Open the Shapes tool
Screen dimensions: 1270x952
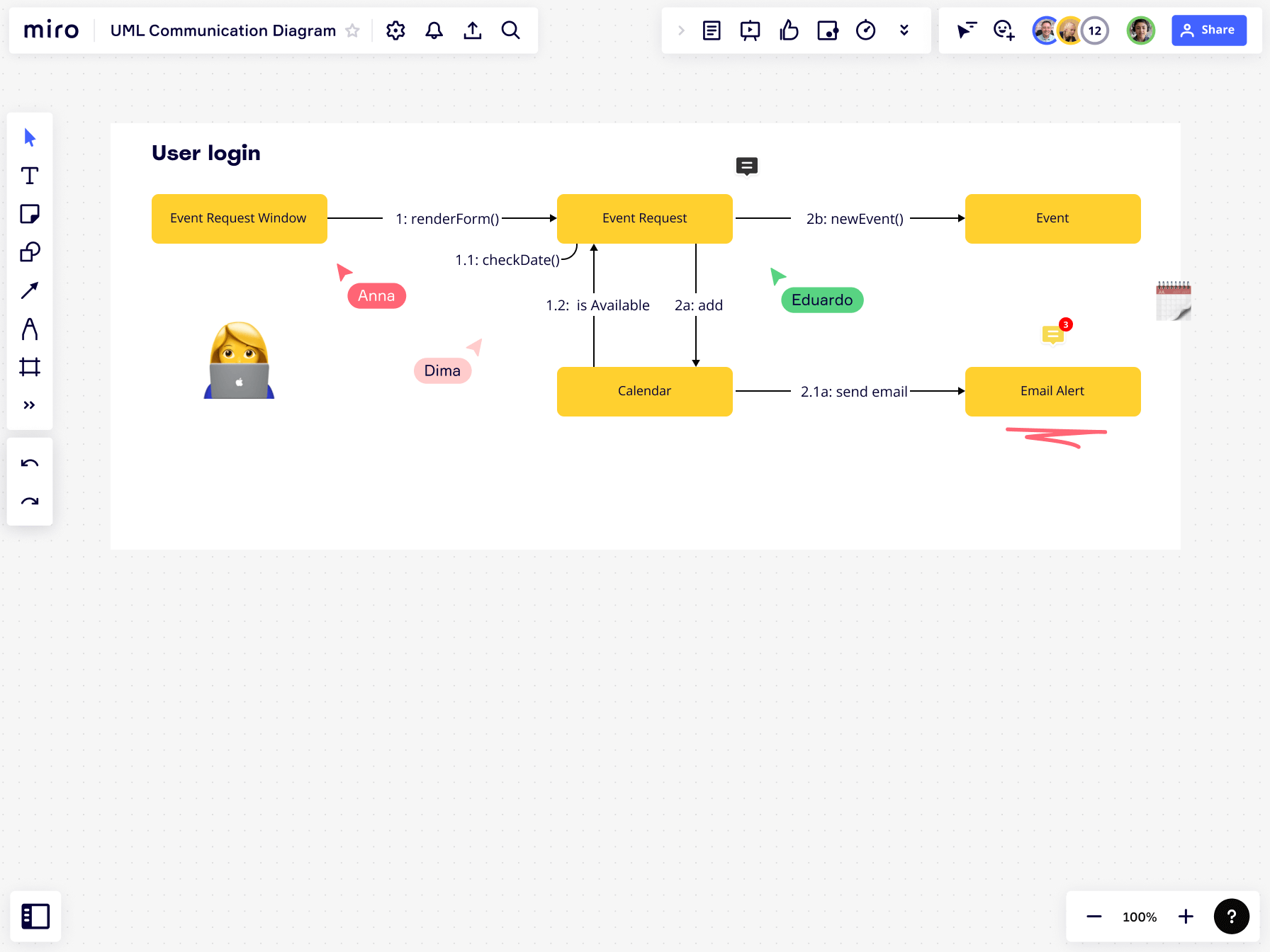(x=30, y=252)
